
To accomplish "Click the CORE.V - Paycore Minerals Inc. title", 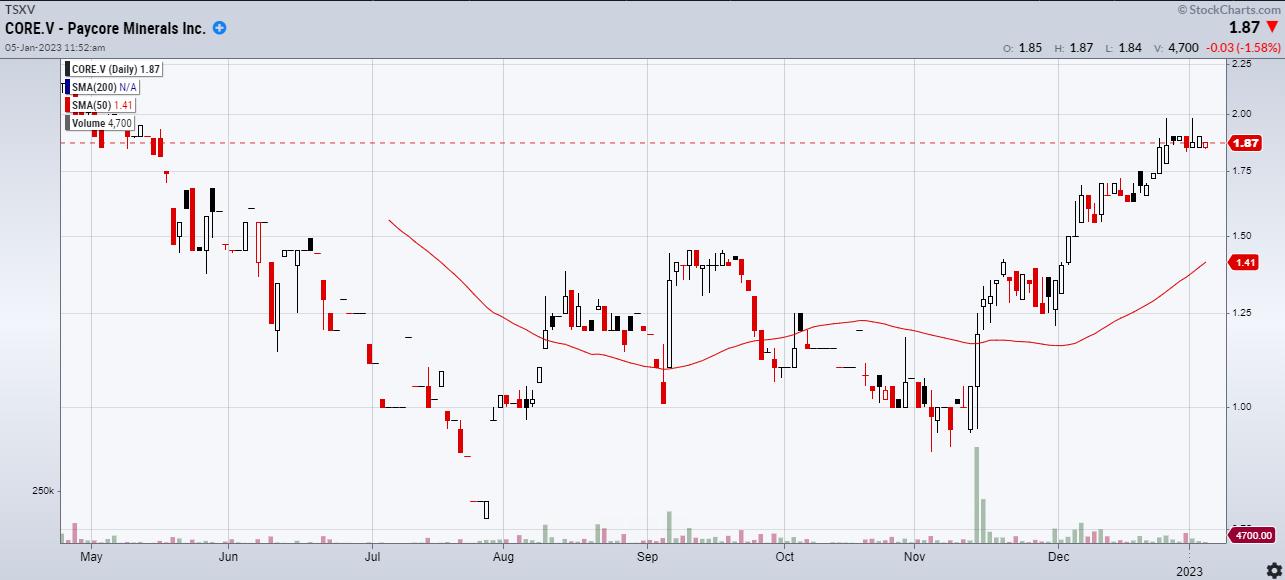I will point(105,28).
